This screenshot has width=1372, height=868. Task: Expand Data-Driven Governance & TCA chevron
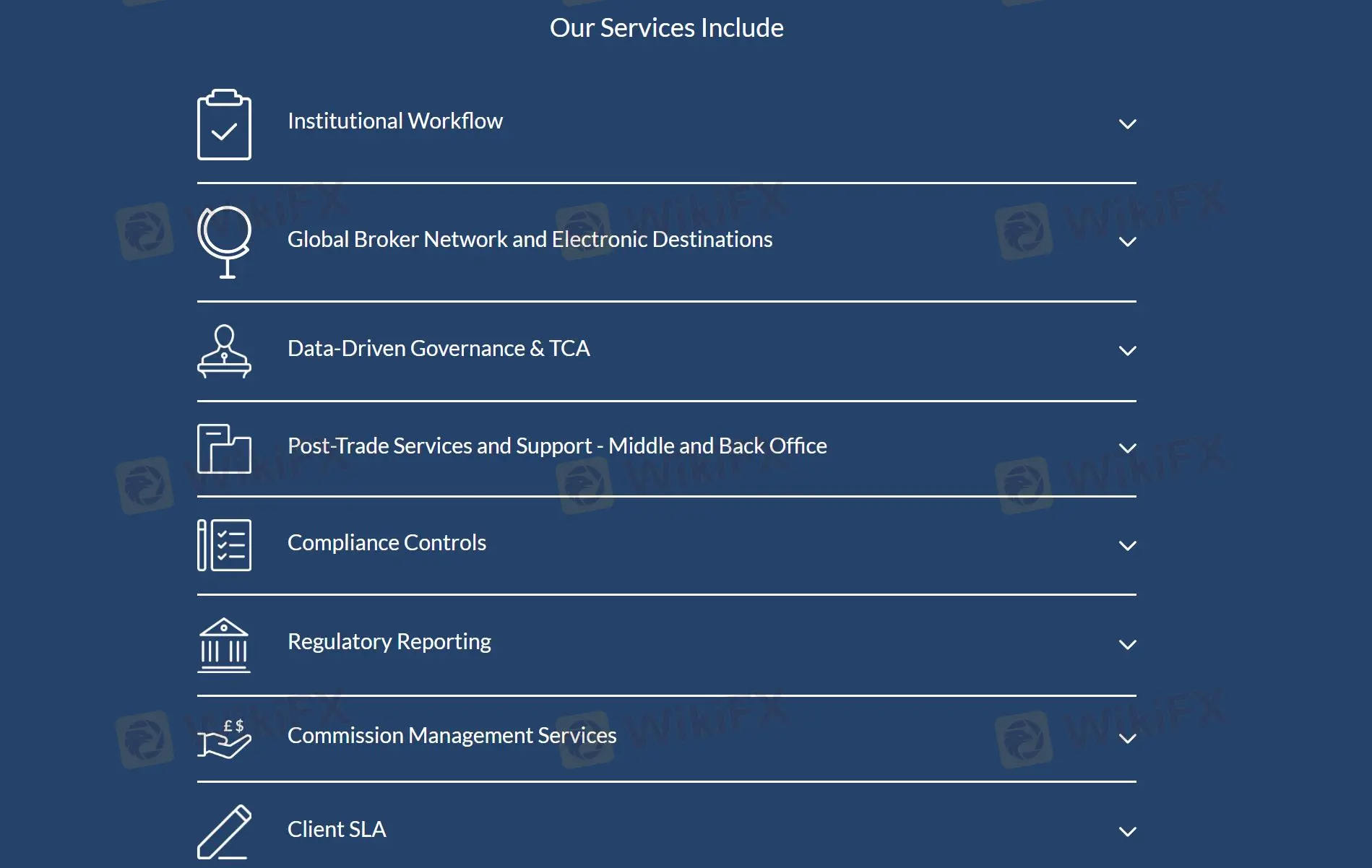pyautogui.click(x=1127, y=351)
